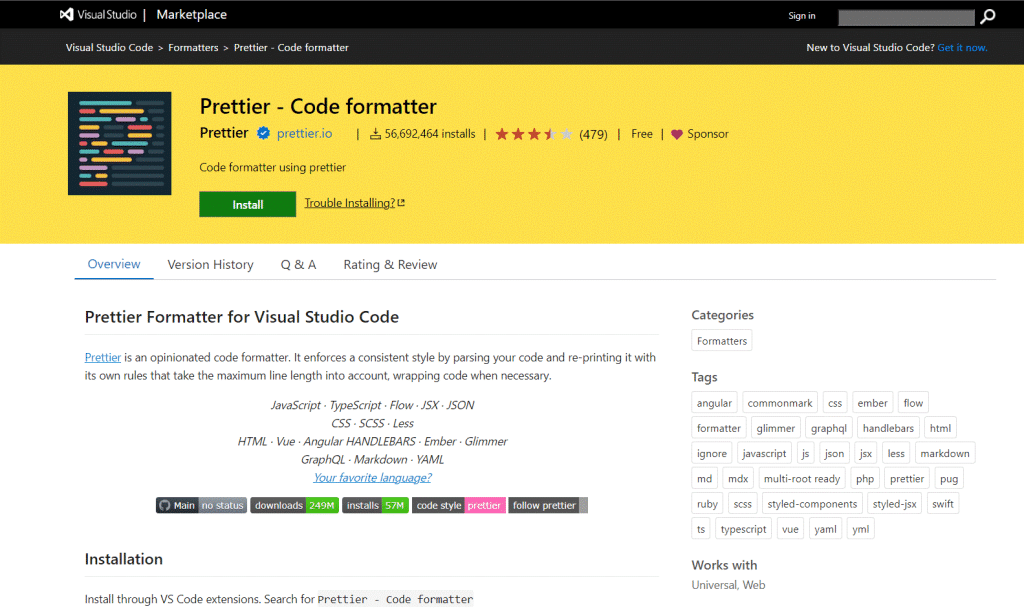Open the Version History tab

[x=210, y=264]
